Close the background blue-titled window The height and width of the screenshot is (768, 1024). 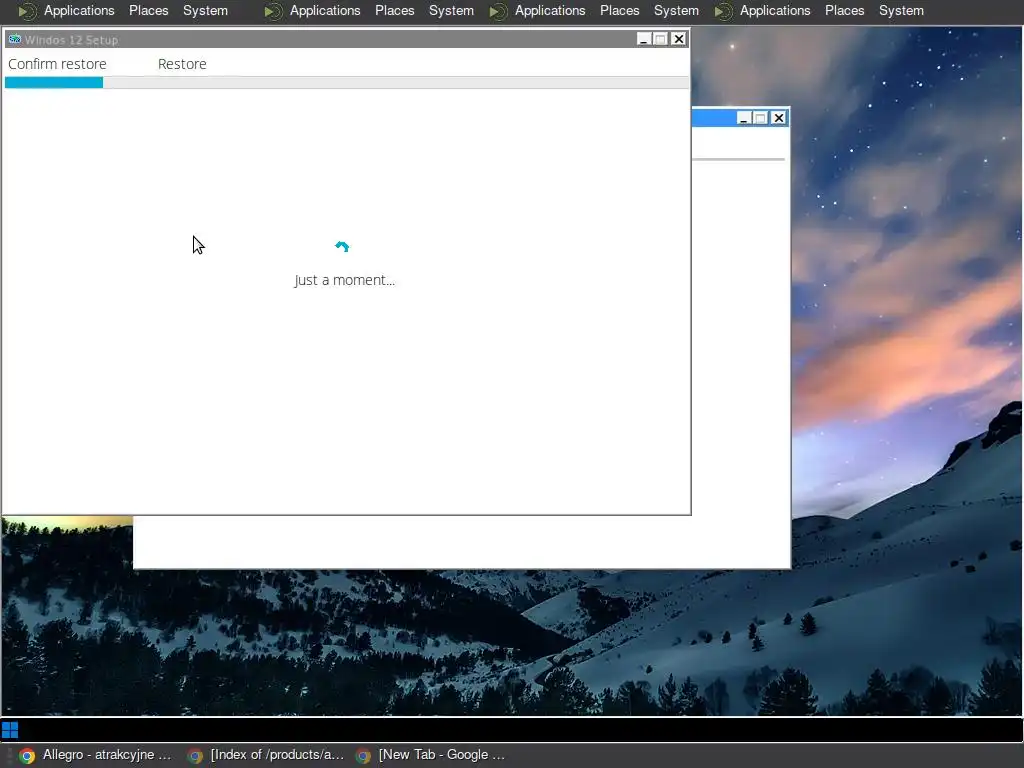click(778, 118)
